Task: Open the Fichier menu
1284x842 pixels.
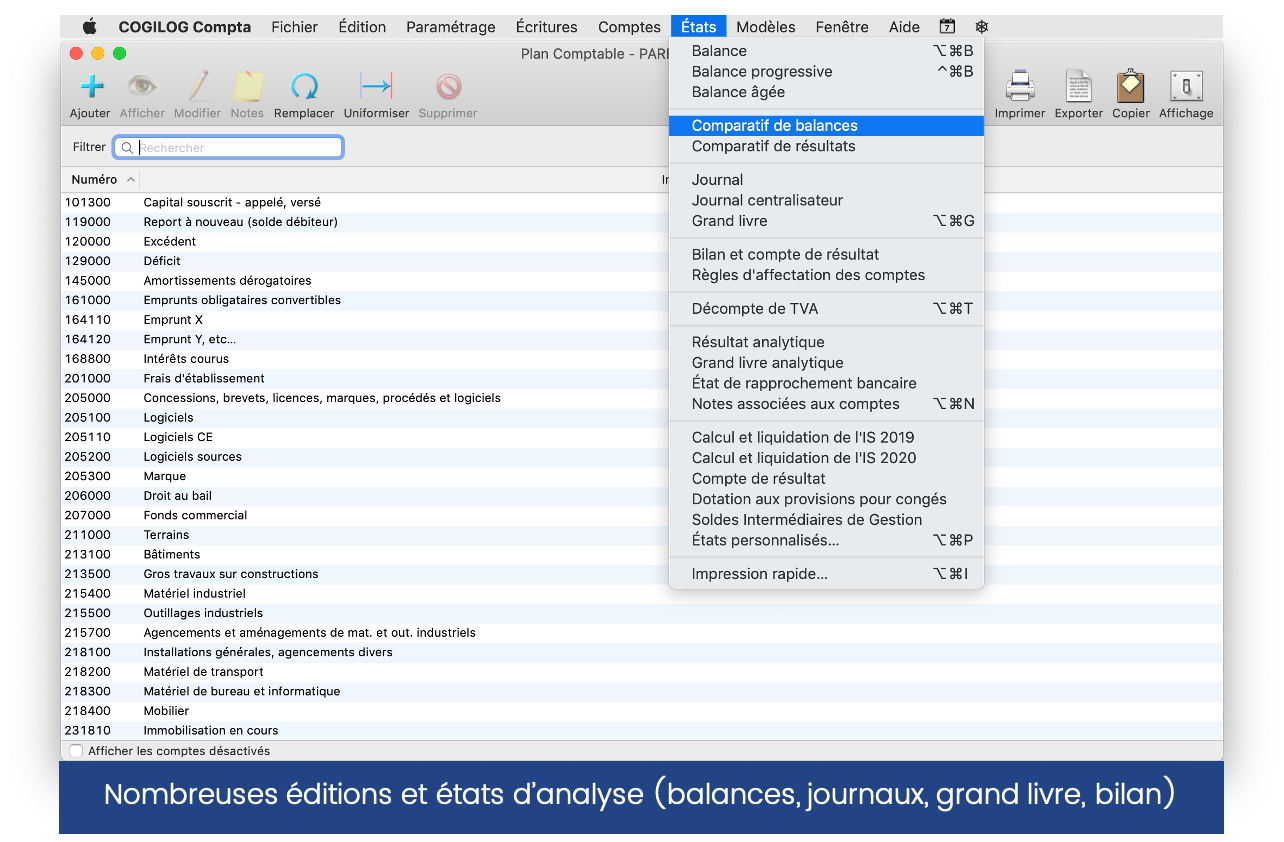Action: point(294,27)
